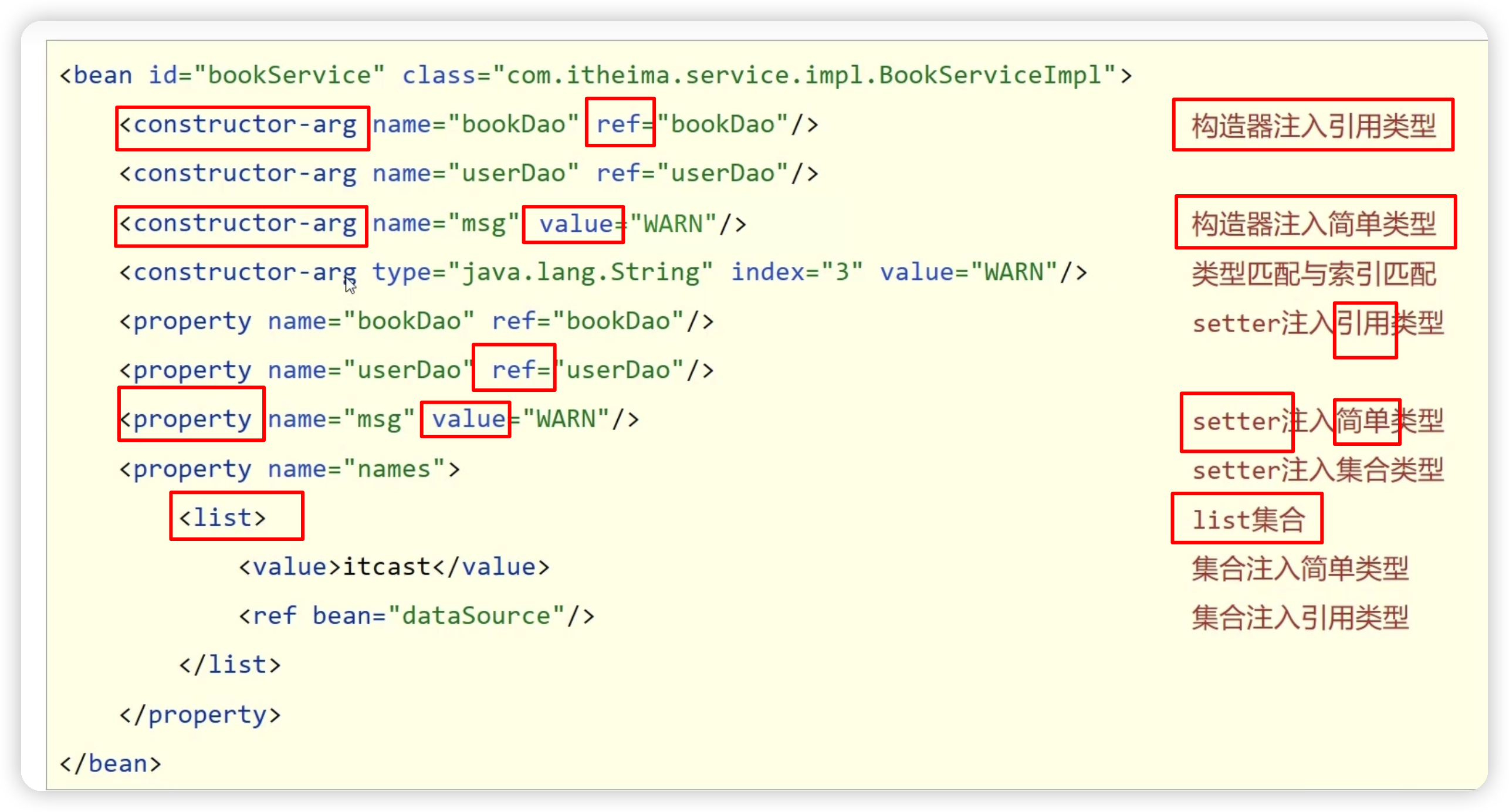Click the 类型匹配与索引匹配 annotation

pos(1313,274)
